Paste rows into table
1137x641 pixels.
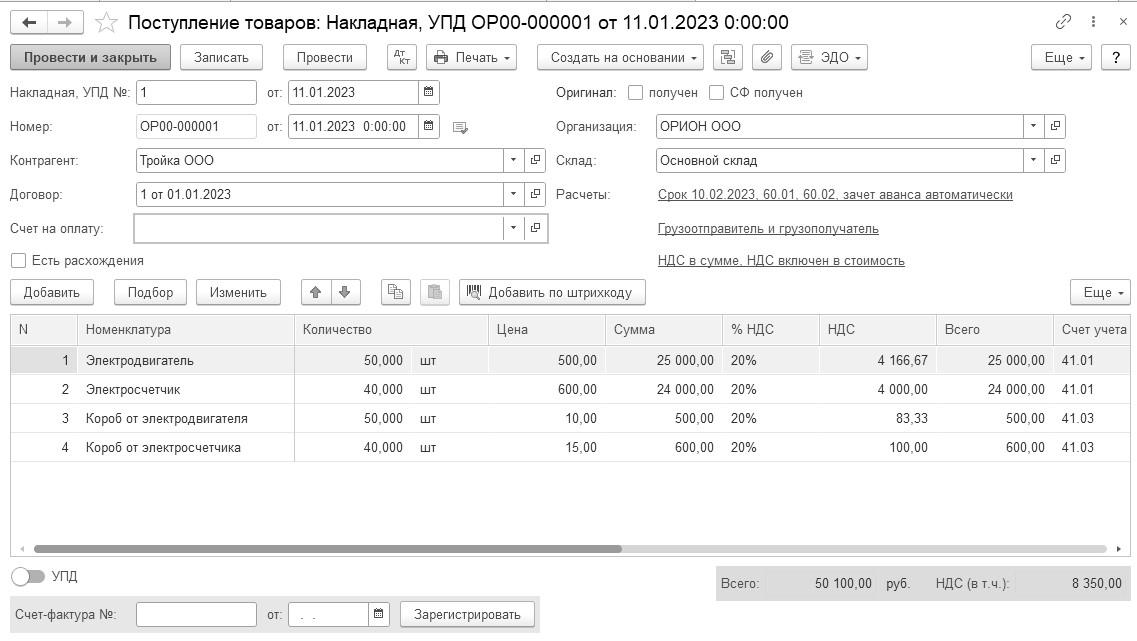click(x=435, y=292)
